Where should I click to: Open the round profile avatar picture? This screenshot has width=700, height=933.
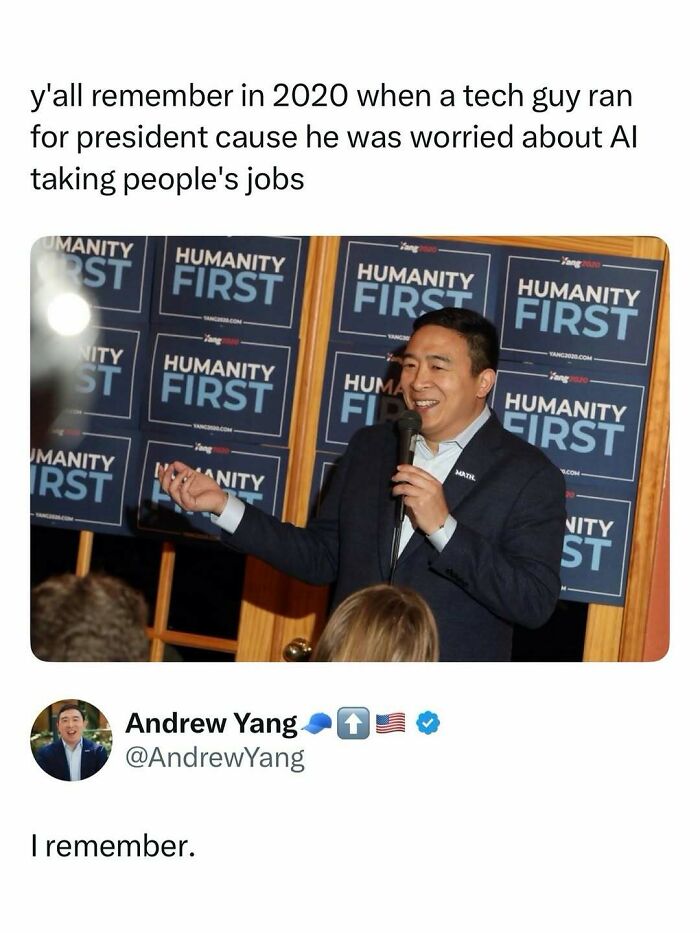(71, 740)
